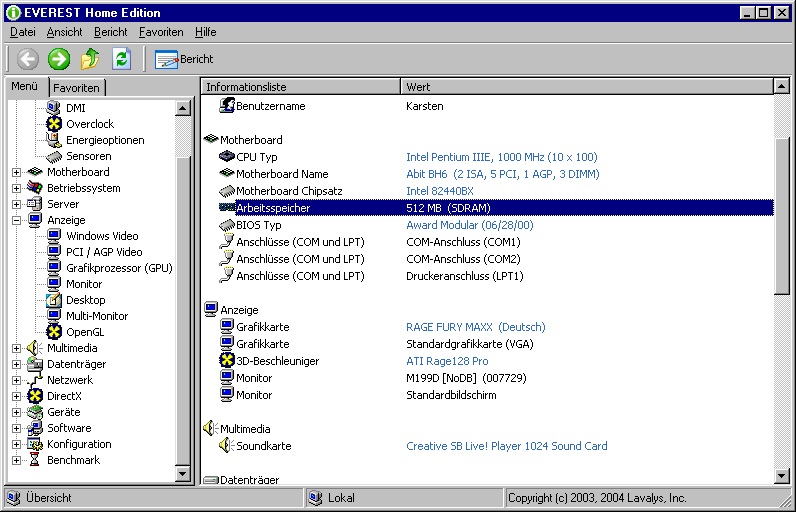Expand the DirectX tree node
Screen dimensions: 796x512
click(16, 396)
